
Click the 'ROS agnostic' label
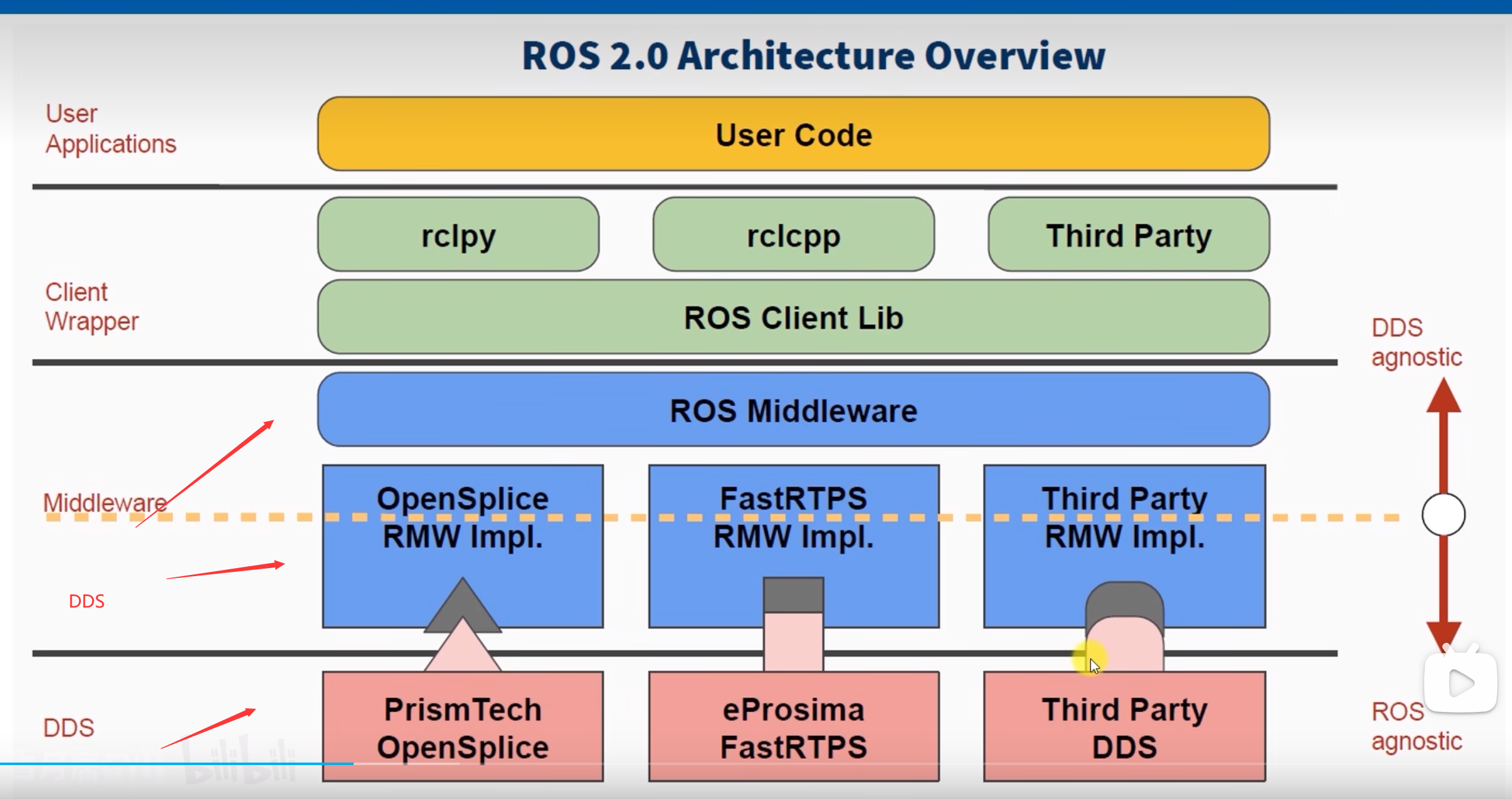point(1416,727)
